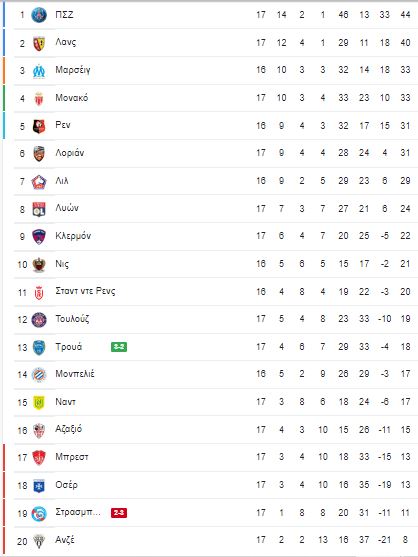Open the green live score badge for Τρουά
This screenshot has height=557, width=418.
119,347
